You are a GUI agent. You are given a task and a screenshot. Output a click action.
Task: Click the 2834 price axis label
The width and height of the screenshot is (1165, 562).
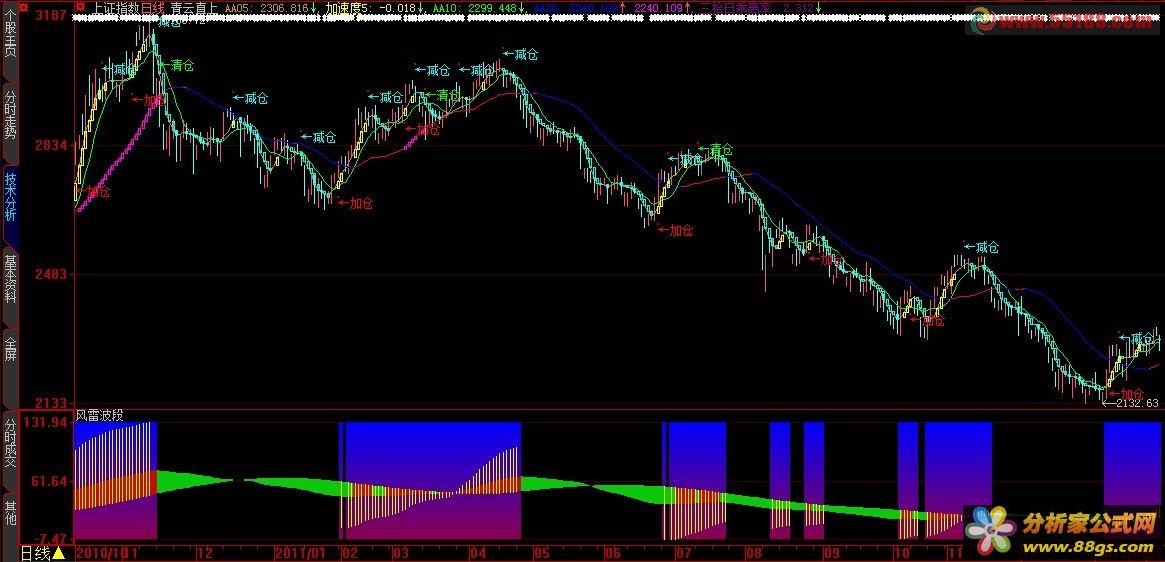coord(53,145)
